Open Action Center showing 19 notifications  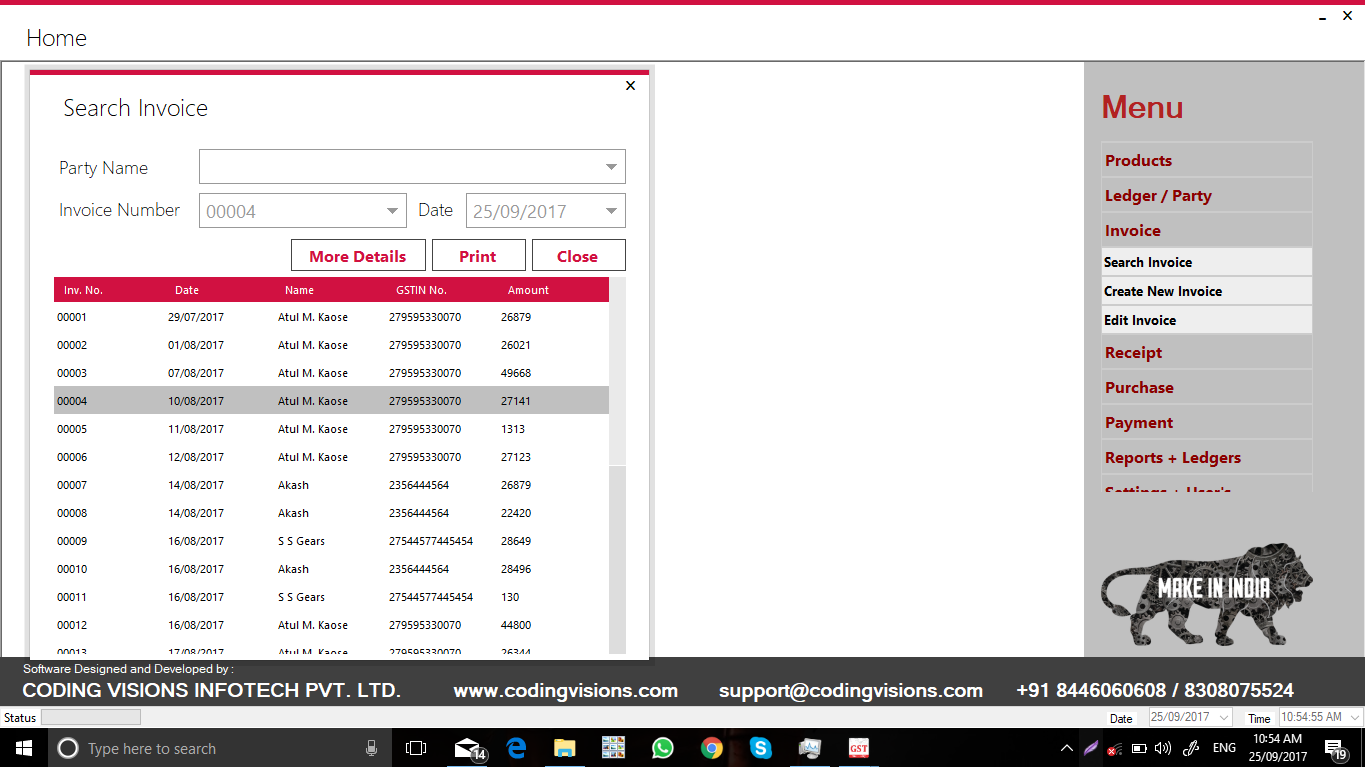[x=1335, y=748]
